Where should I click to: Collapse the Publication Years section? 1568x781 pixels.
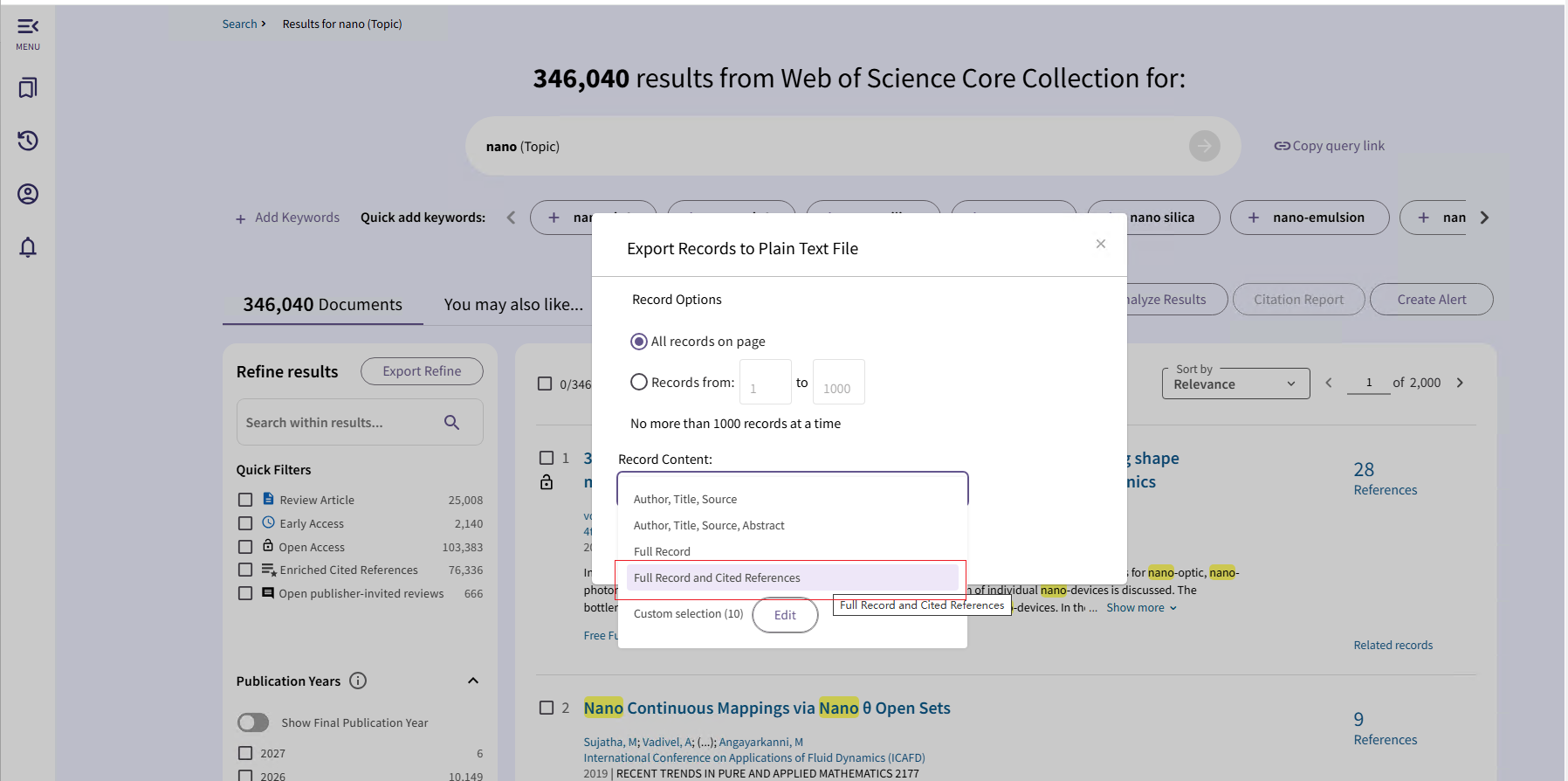(x=473, y=681)
